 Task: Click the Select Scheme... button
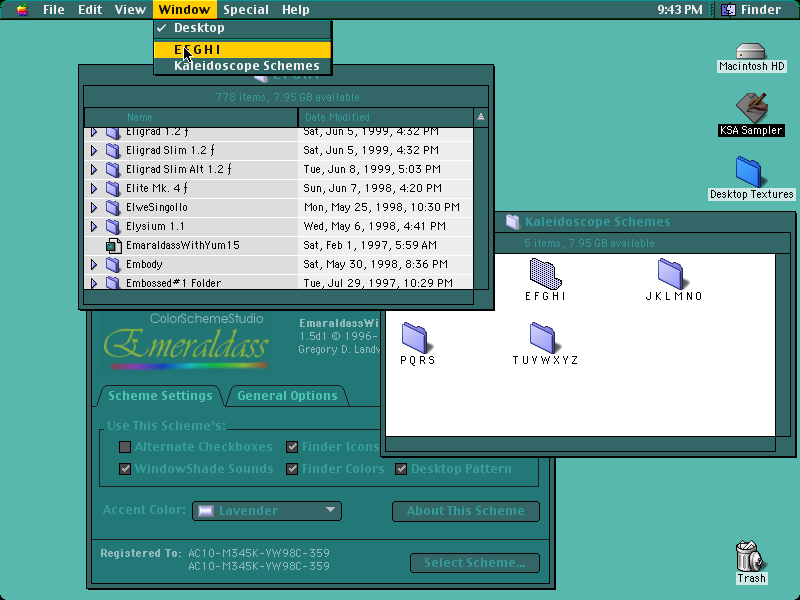475,563
